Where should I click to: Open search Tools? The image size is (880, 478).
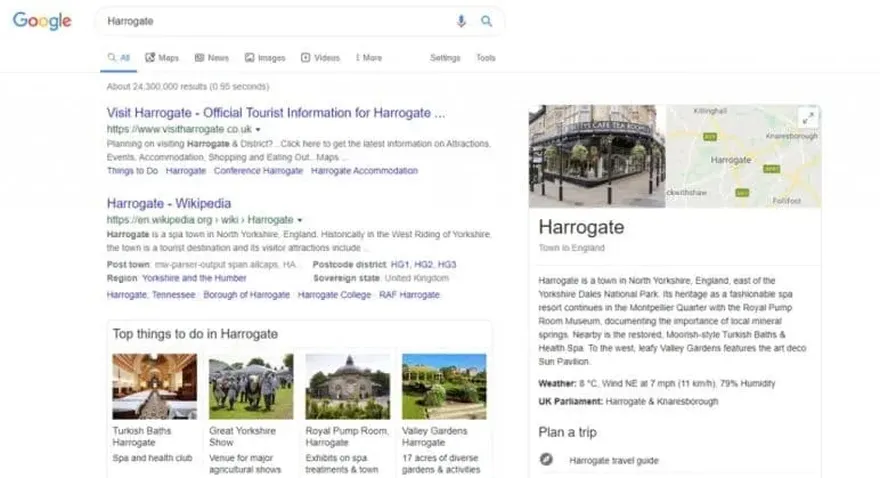coord(486,58)
